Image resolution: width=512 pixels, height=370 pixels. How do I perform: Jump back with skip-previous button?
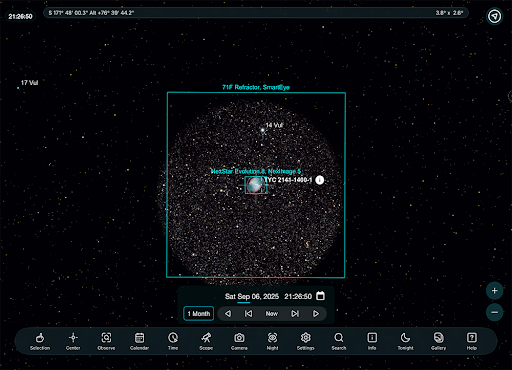248,314
